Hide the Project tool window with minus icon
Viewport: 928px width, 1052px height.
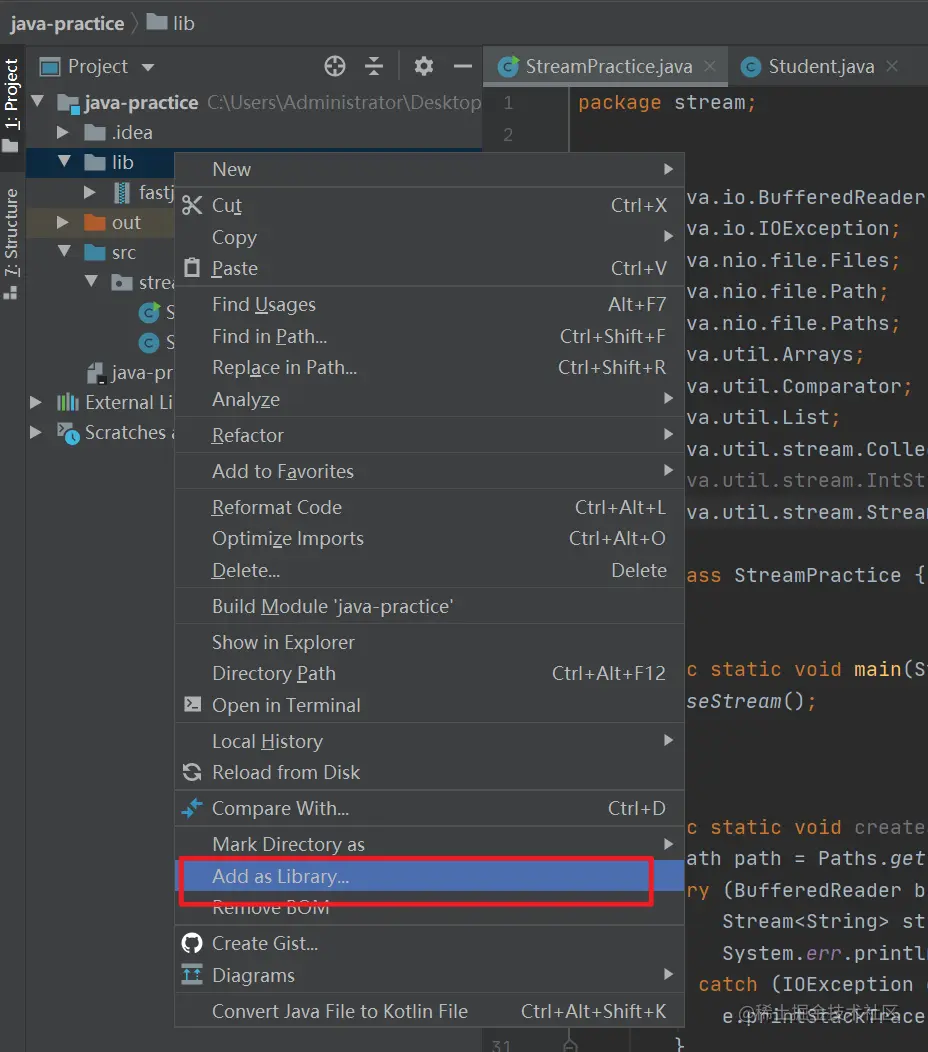point(462,66)
